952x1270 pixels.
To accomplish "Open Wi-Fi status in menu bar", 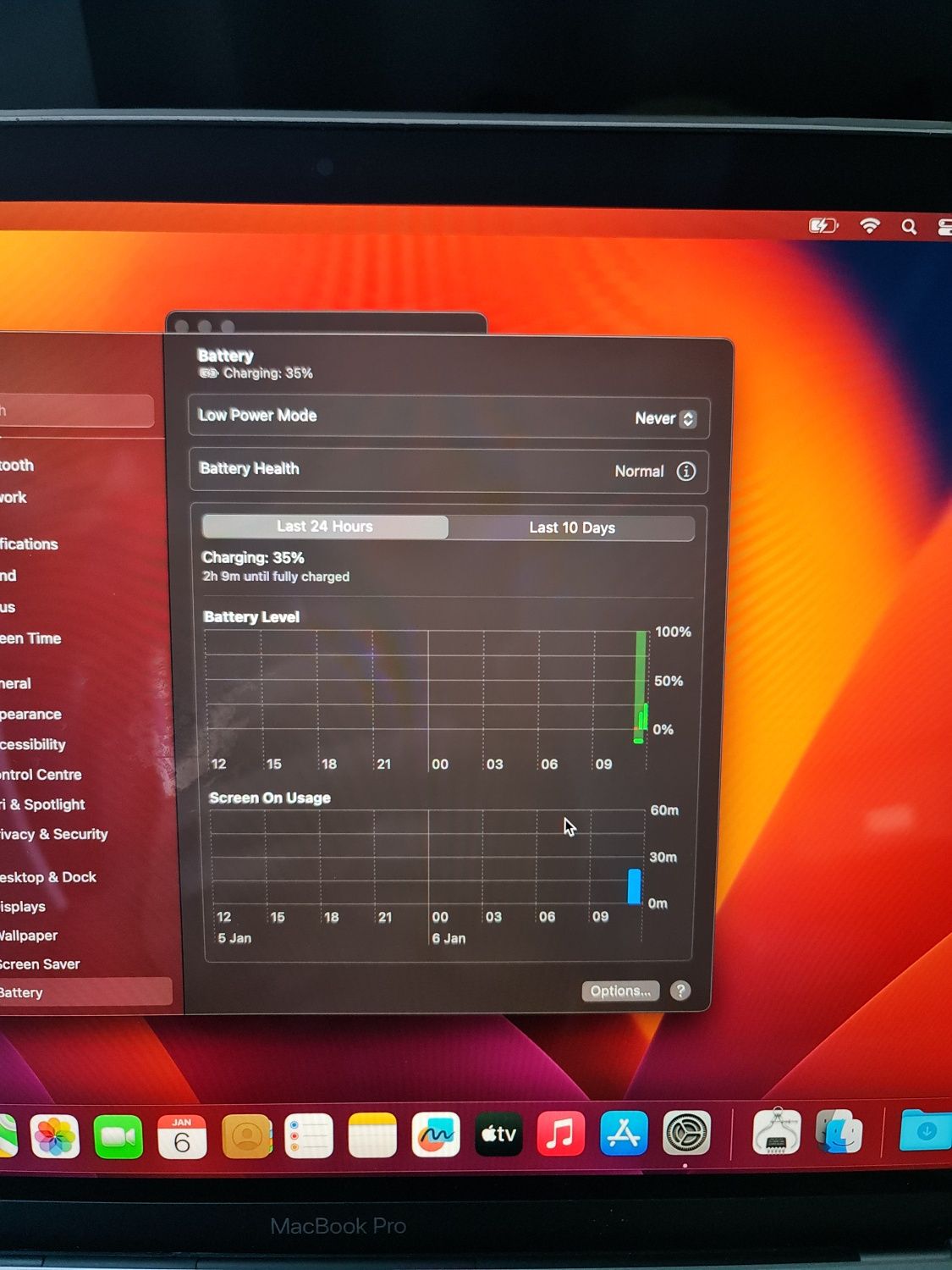I will pyautogui.click(x=870, y=225).
